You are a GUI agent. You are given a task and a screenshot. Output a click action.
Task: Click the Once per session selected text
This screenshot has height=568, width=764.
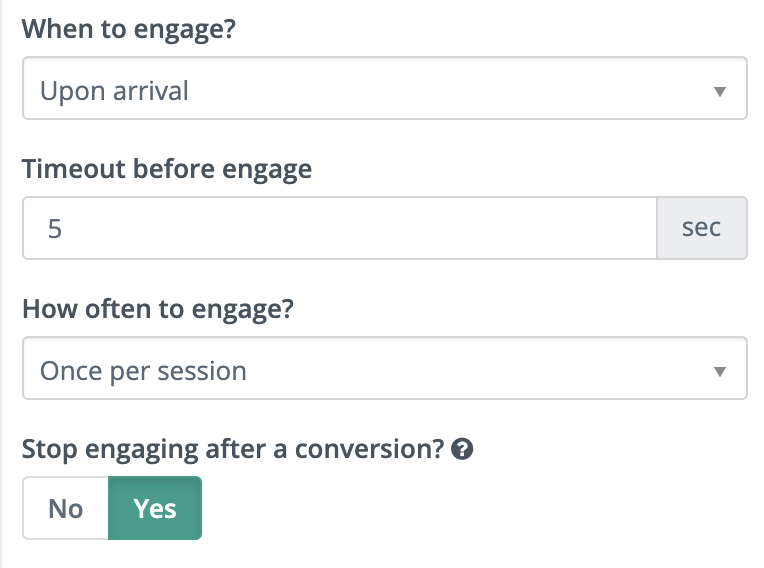tap(143, 372)
